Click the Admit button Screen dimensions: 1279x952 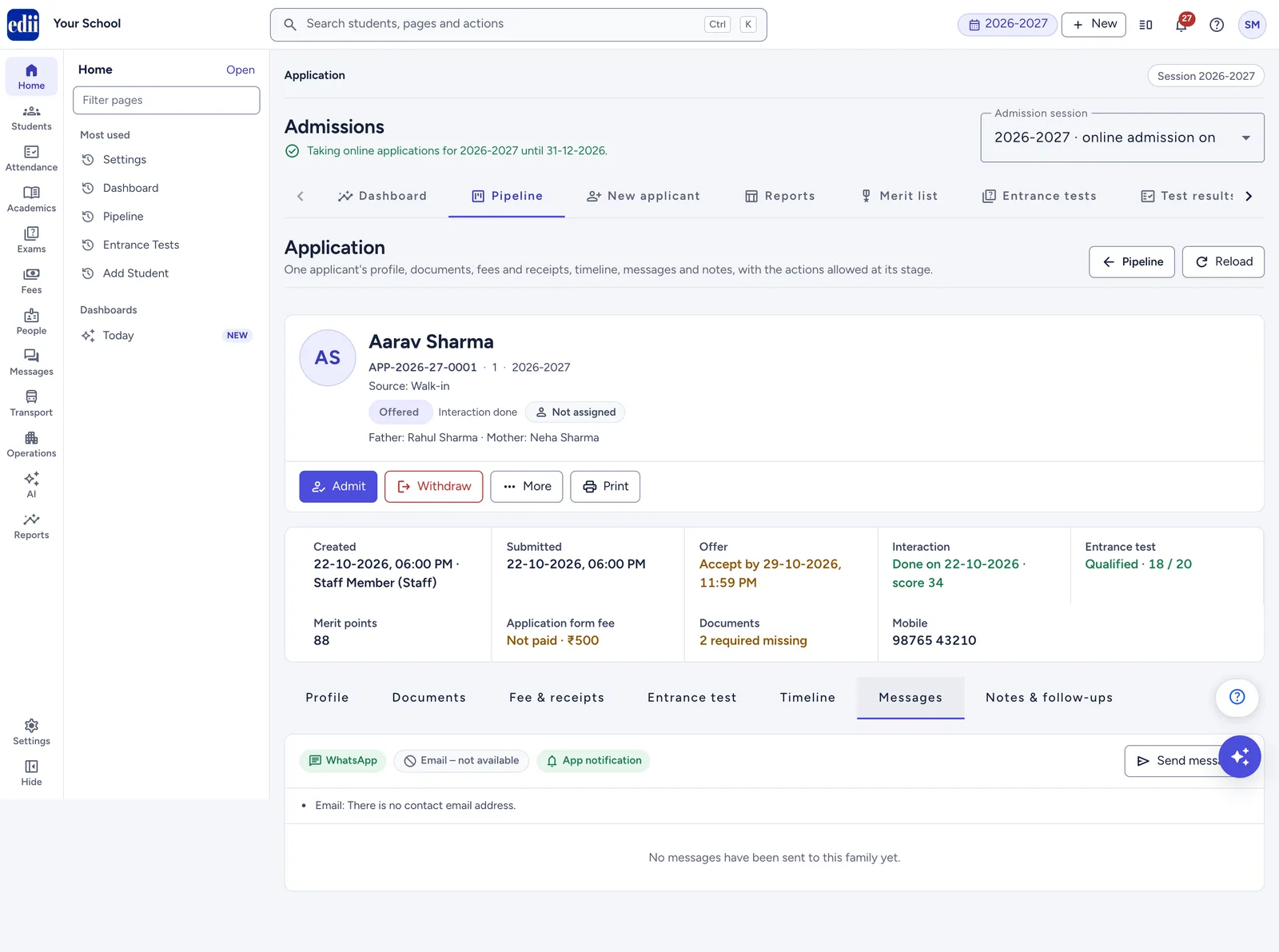pos(338,486)
